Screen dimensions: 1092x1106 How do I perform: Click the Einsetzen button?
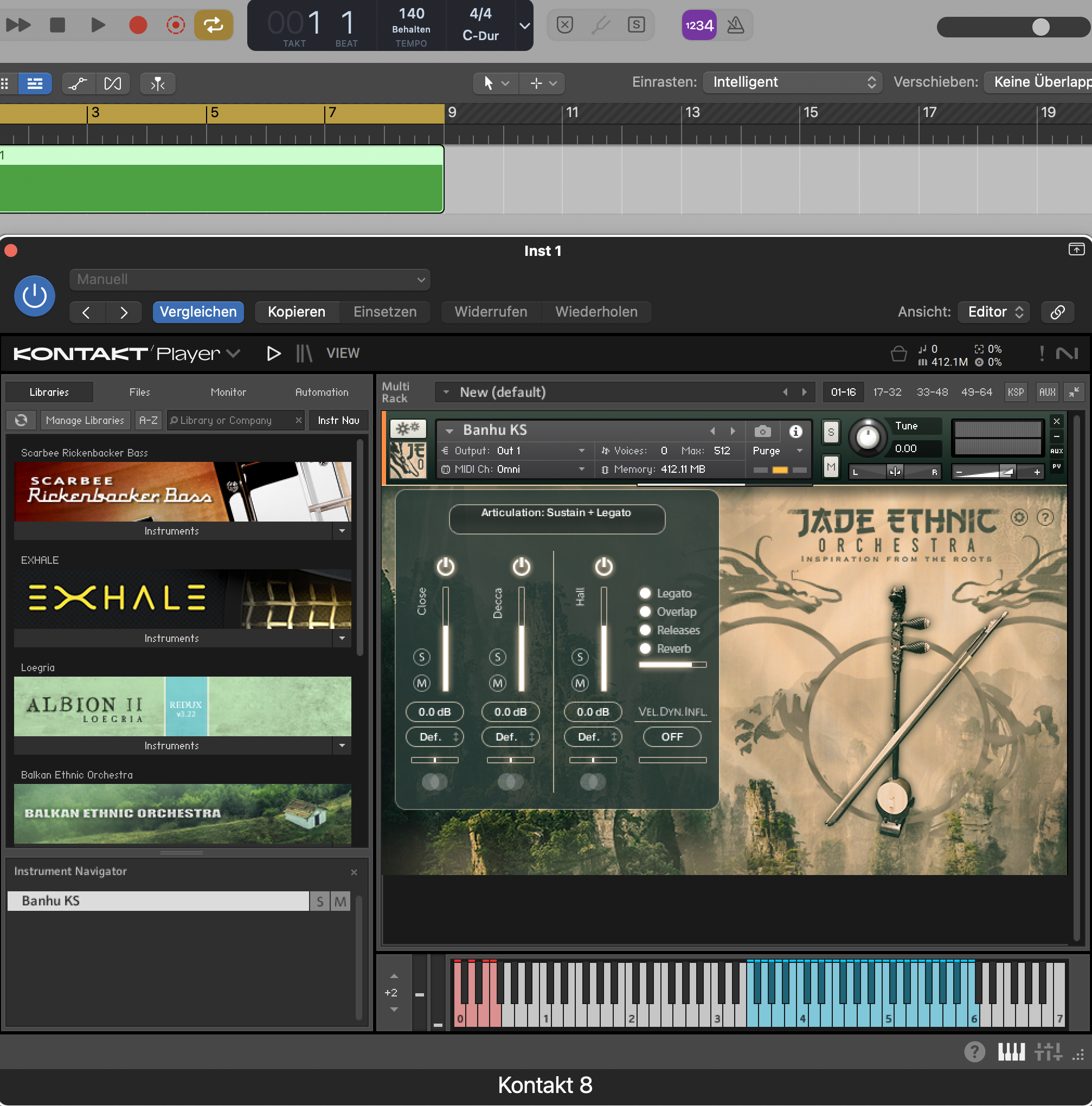[385, 312]
